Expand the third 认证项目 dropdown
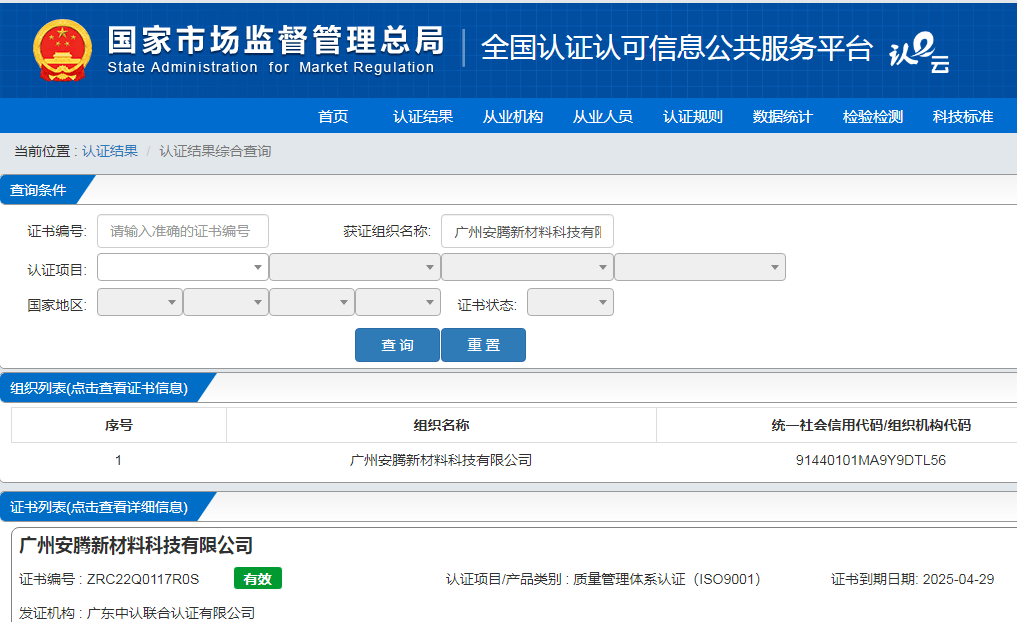The width and height of the screenshot is (1017, 622). pyautogui.click(x=527, y=267)
